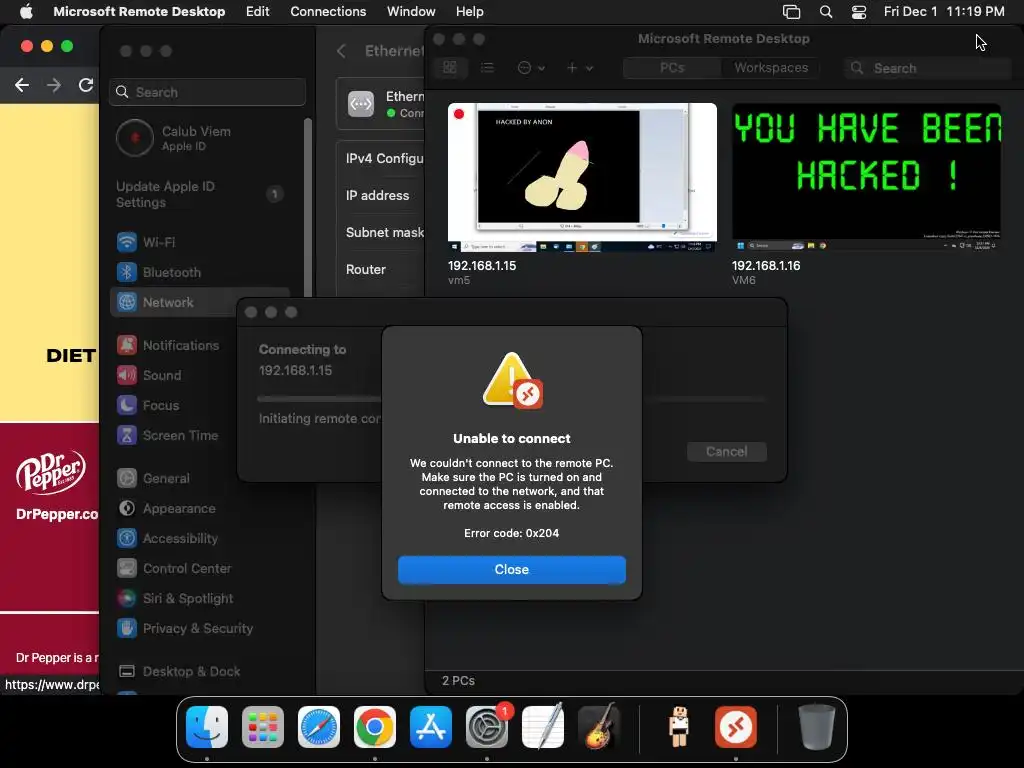Open Calub Viem Apple ID profile
This screenshot has height=768, width=1024.
(x=174, y=138)
